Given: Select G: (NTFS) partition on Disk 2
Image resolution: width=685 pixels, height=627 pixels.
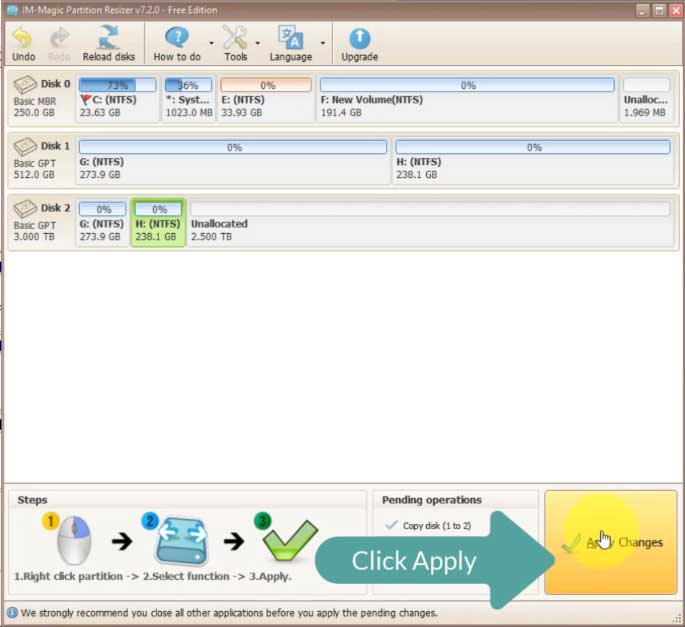Looking at the screenshot, I should point(102,222).
